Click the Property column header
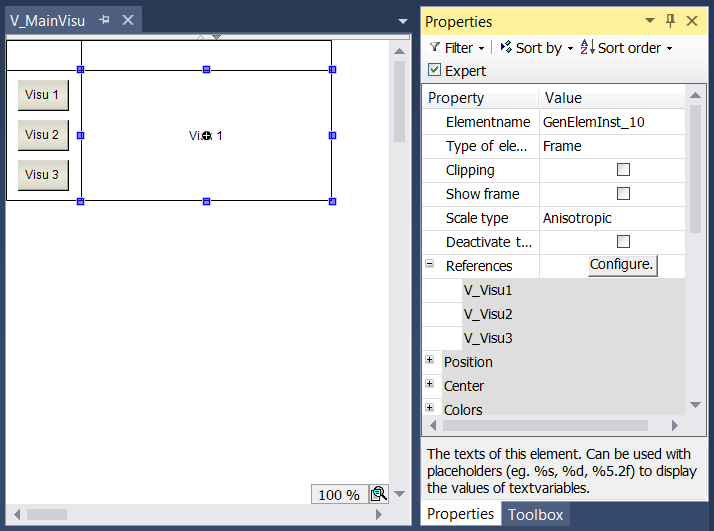714x531 pixels. pyautogui.click(x=480, y=98)
